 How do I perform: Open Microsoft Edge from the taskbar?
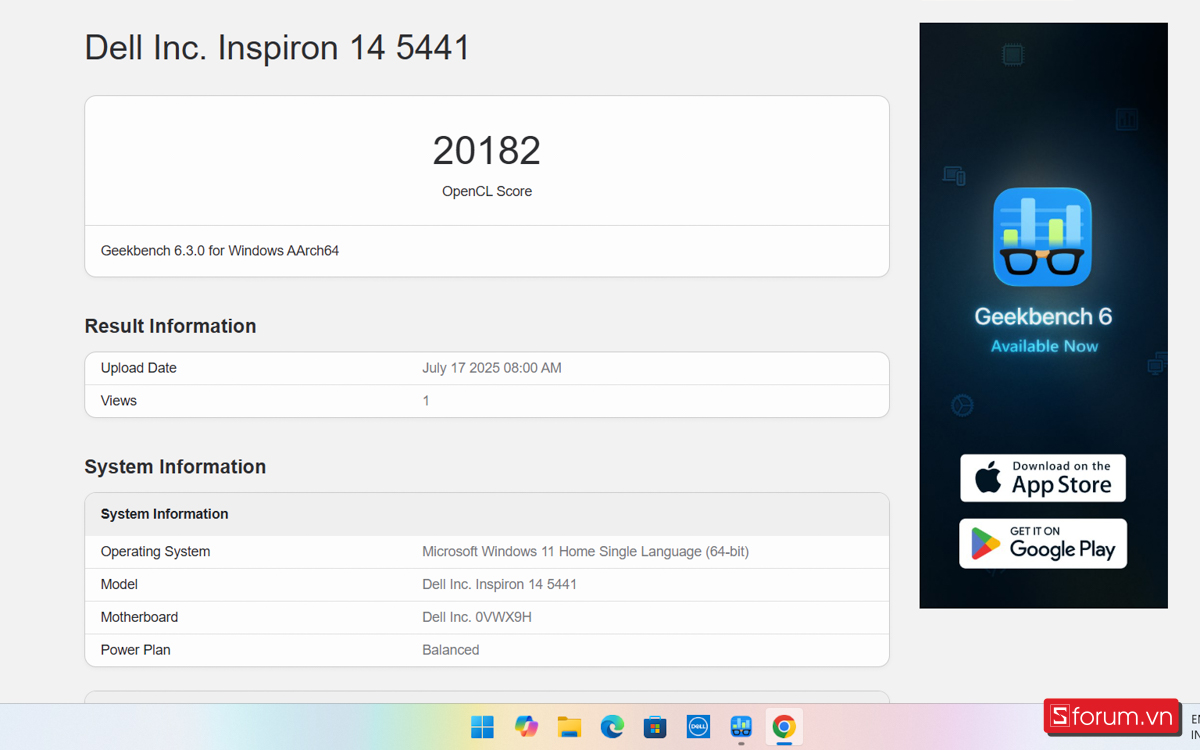(612, 727)
